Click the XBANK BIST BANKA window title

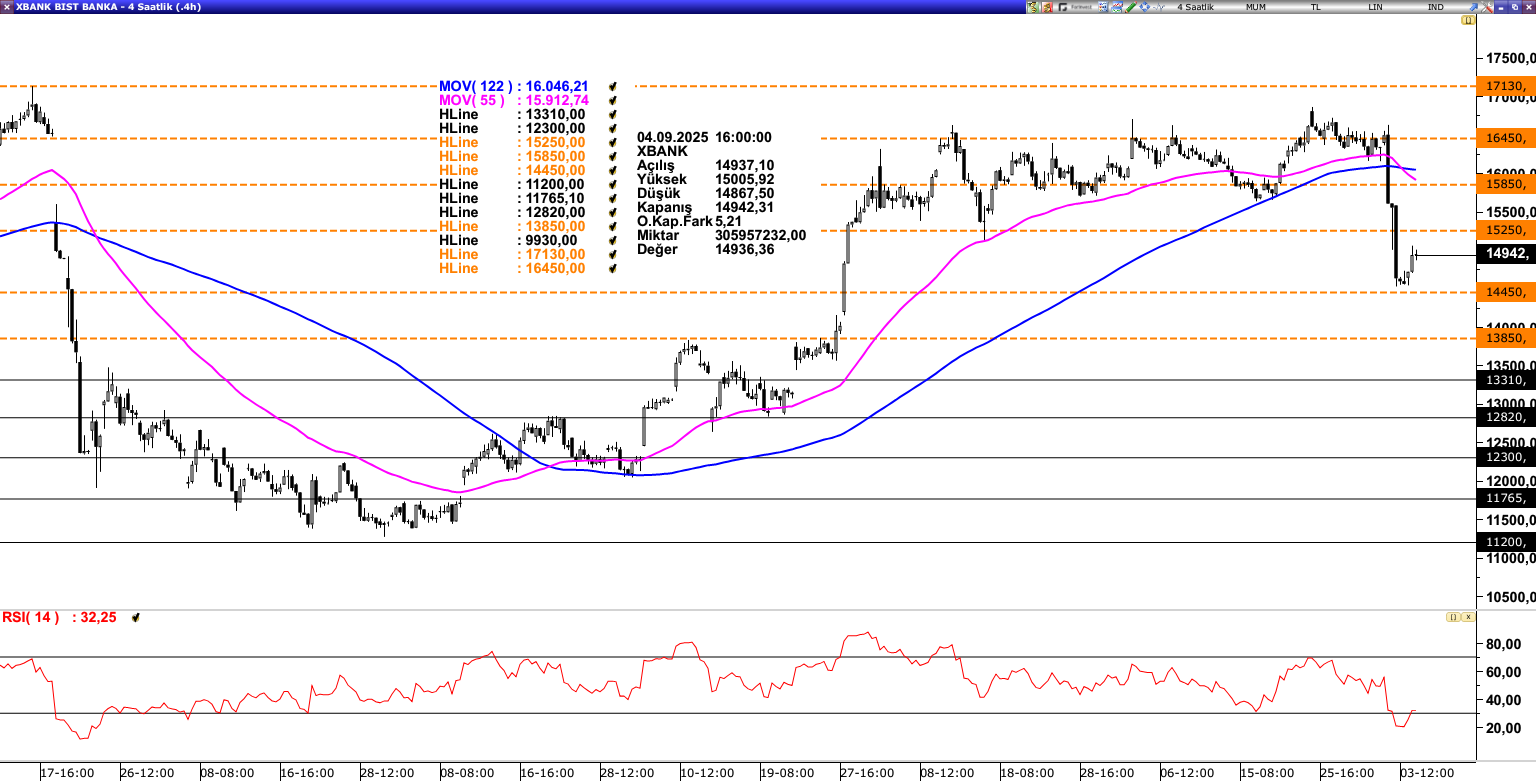pos(108,7)
